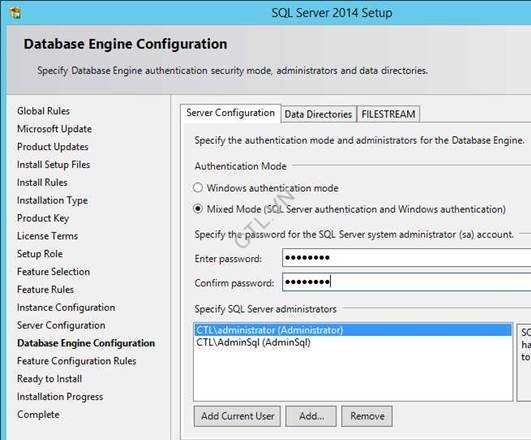Viewport: 531px width, 440px height.
Task: Click Server Configuration step in sidebar
Action: pos(61,326)
